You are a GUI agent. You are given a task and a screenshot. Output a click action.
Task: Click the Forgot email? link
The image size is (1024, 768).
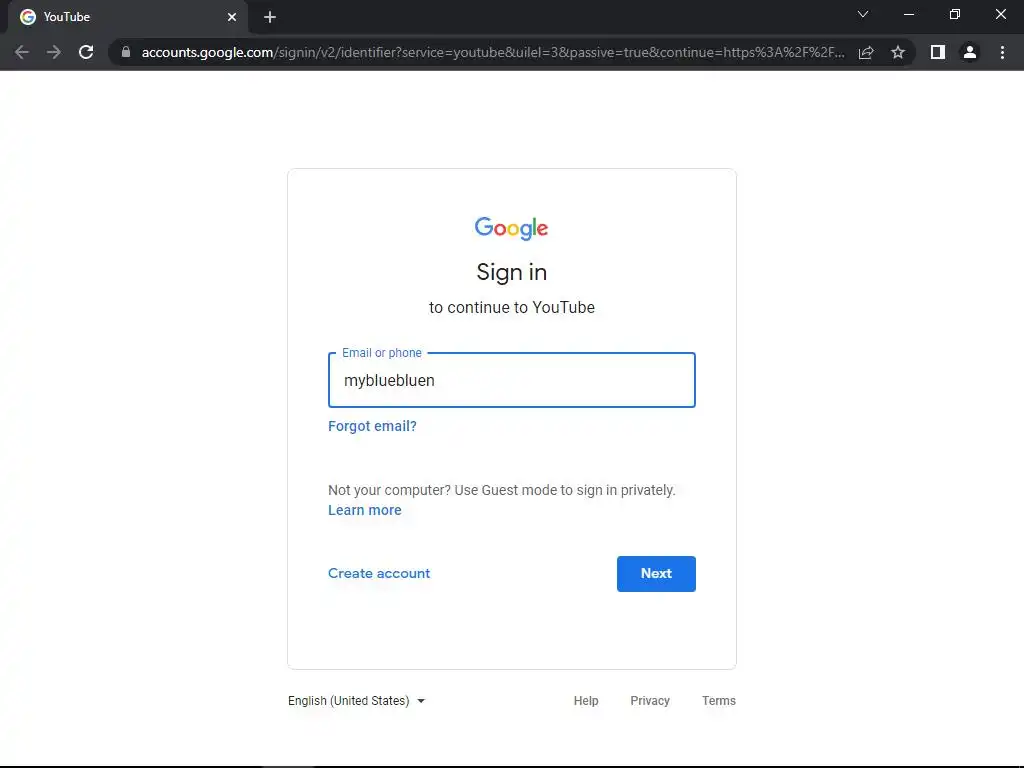[x=372, y=426]
